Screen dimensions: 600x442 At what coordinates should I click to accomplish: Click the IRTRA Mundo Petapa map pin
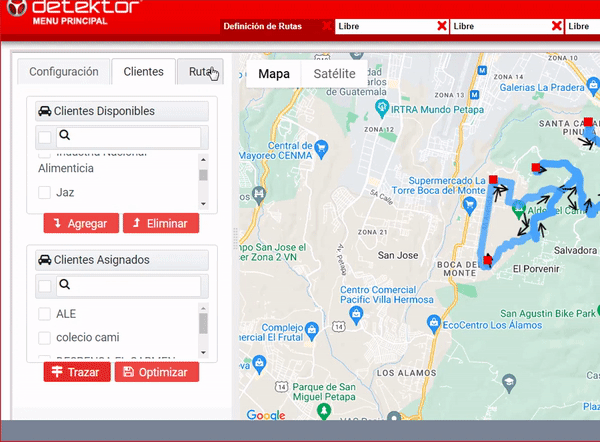pos(382,108)
